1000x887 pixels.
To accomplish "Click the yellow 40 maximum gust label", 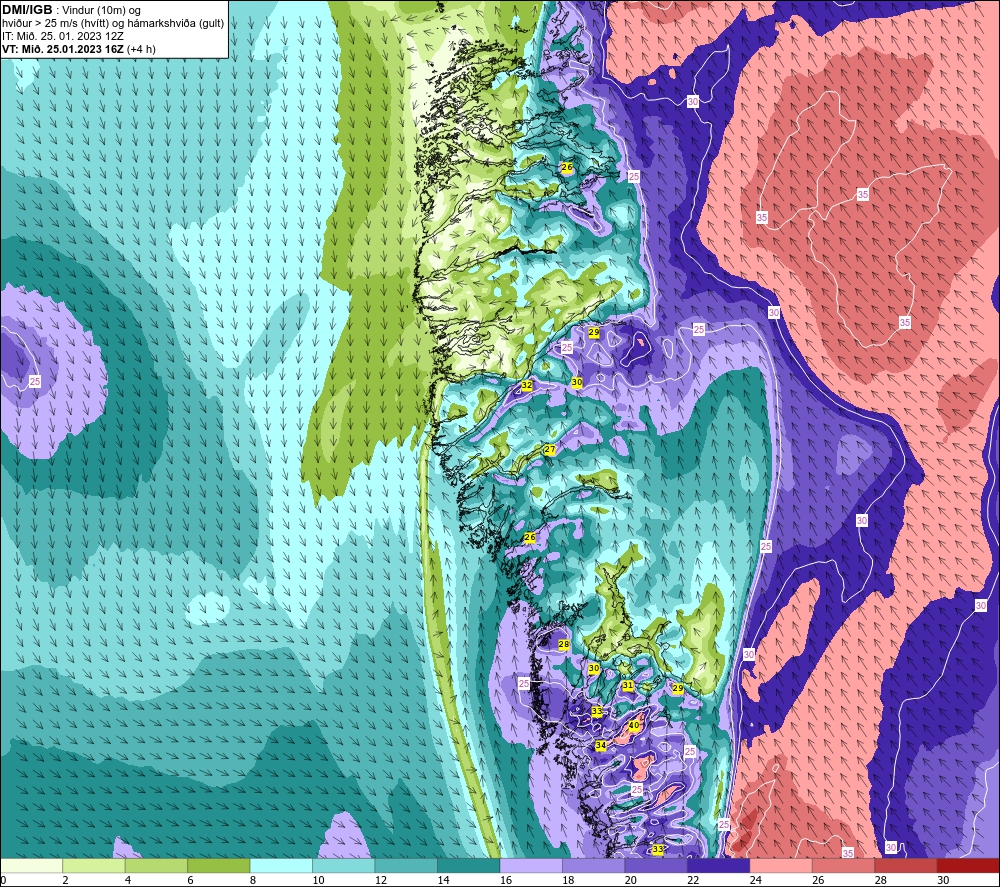I will point(634,725).
